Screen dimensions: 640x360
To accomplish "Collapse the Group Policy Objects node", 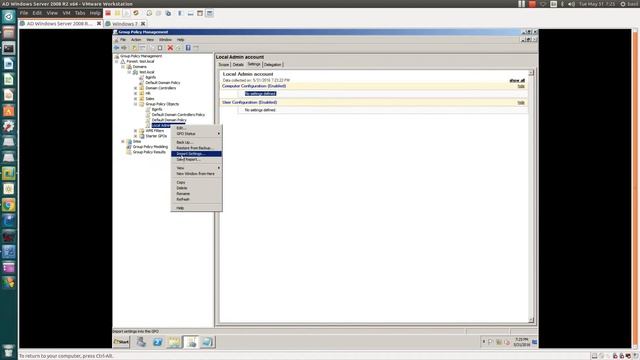I will pyautogui.click(x=136, y=104).
